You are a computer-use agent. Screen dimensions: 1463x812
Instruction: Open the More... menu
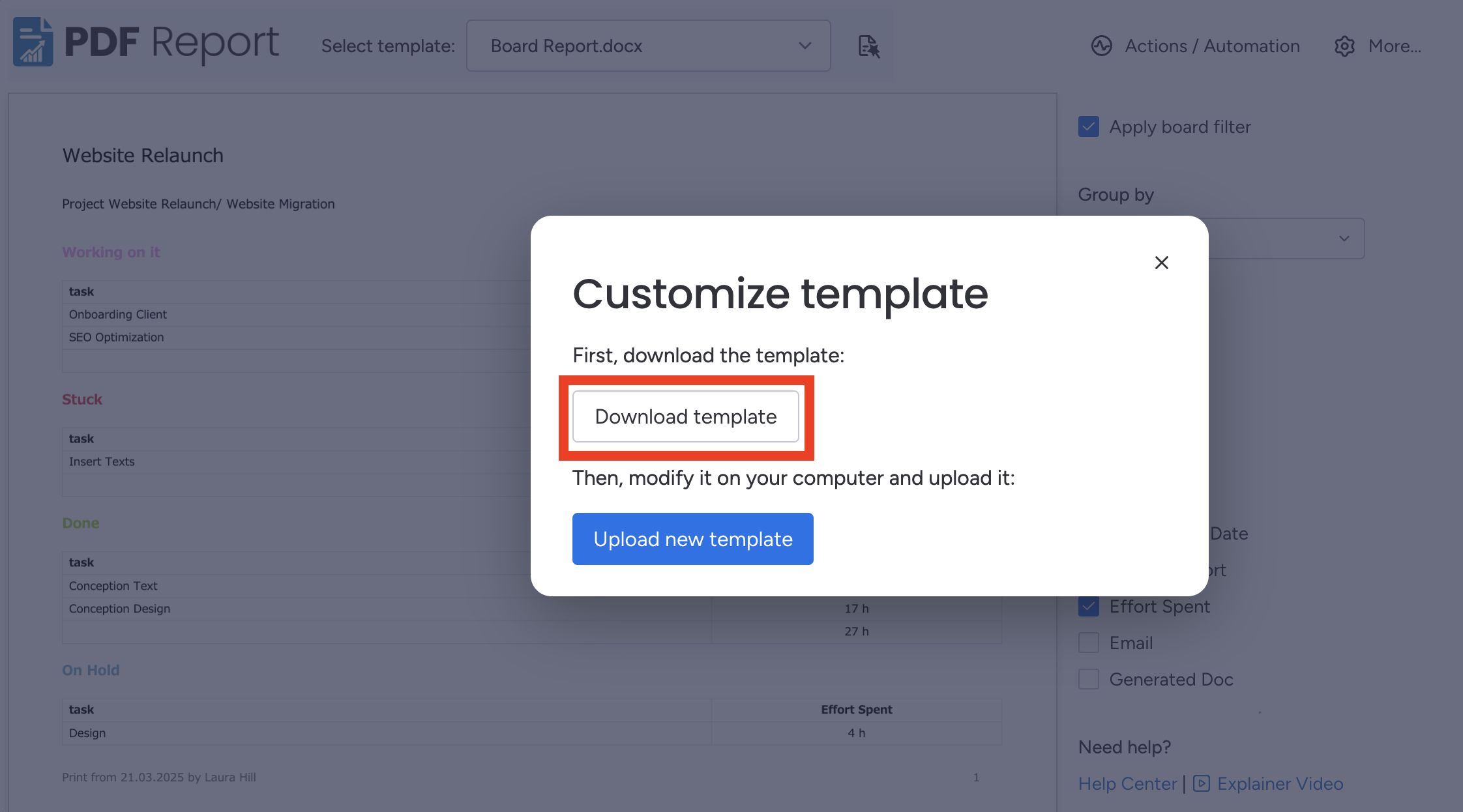click(1394, 46)
